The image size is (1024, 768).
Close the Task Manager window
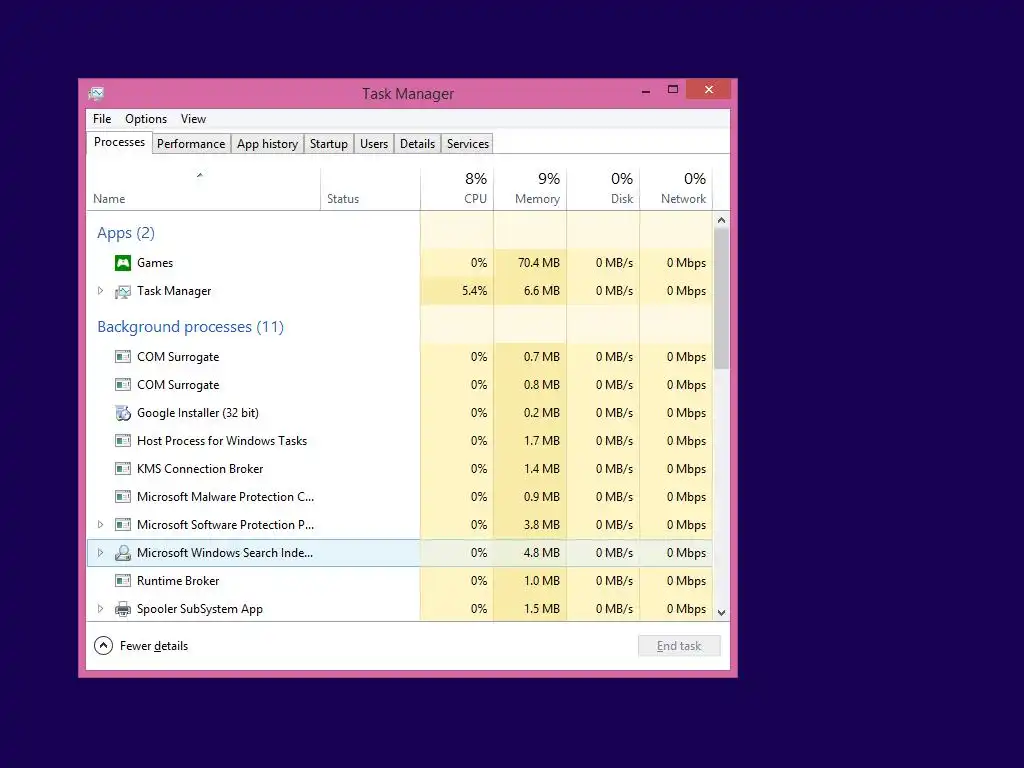(709, 89)
